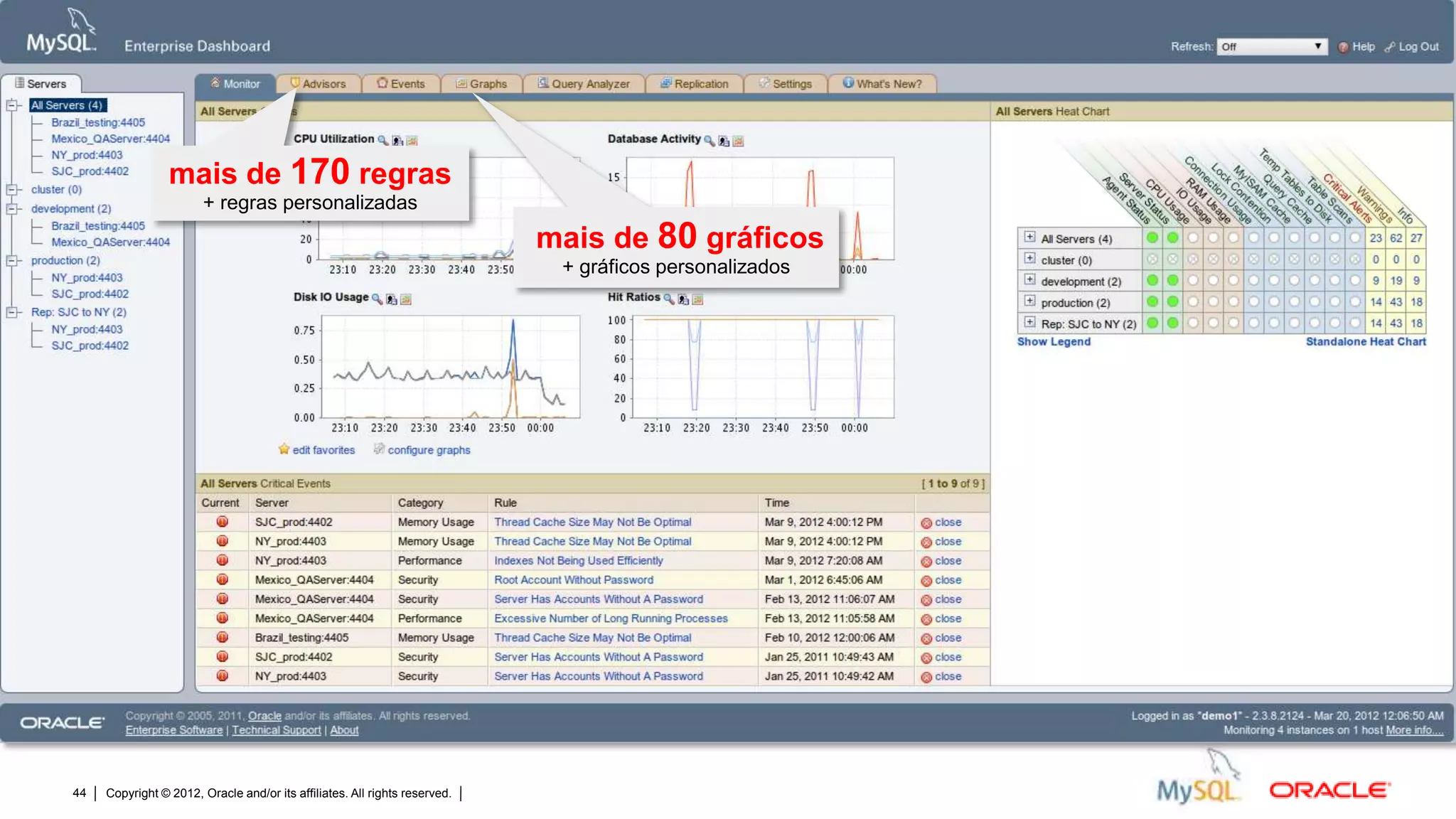Open Indexes Not Being Used Efficiently rule link

coord(579,561)
